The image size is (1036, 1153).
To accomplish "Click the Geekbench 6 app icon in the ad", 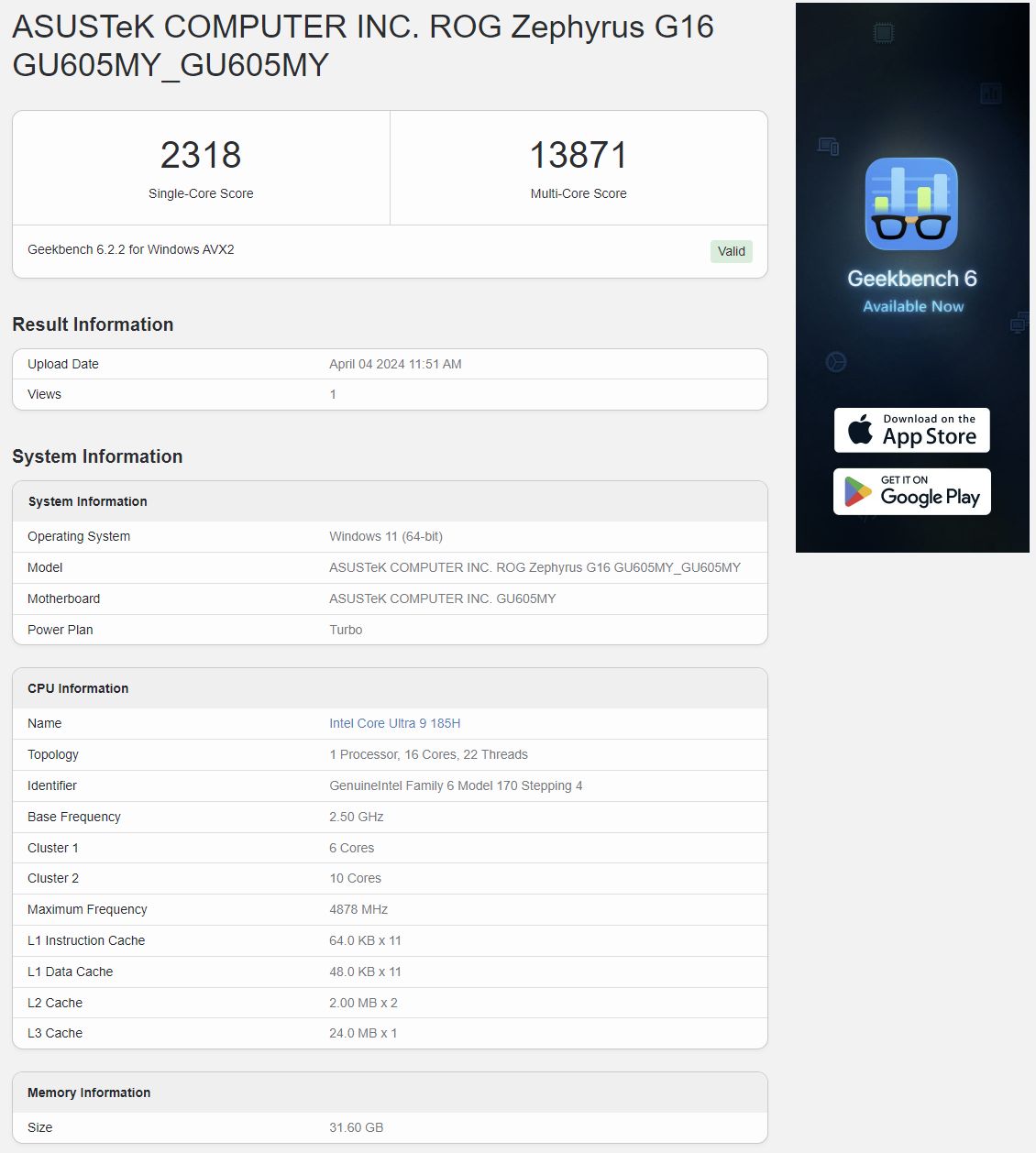I will point(911,203).
